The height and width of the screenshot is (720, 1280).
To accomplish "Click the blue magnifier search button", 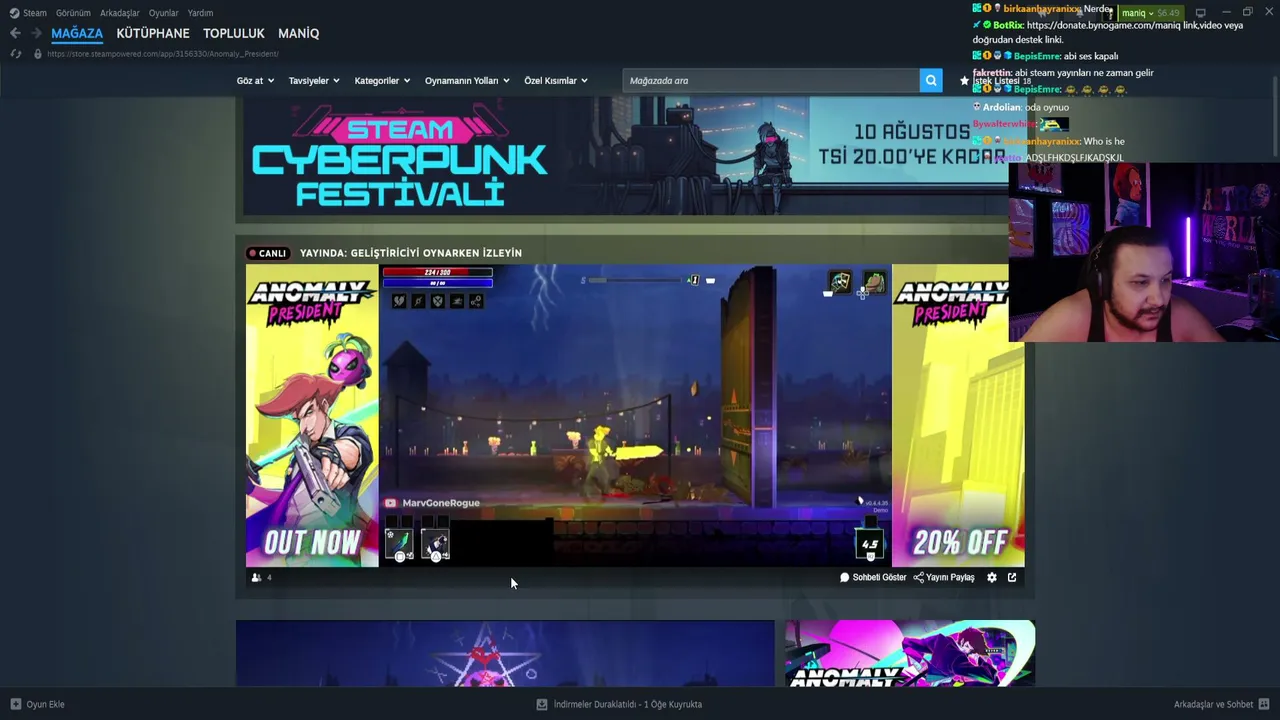I will click(x=931, y=81).
